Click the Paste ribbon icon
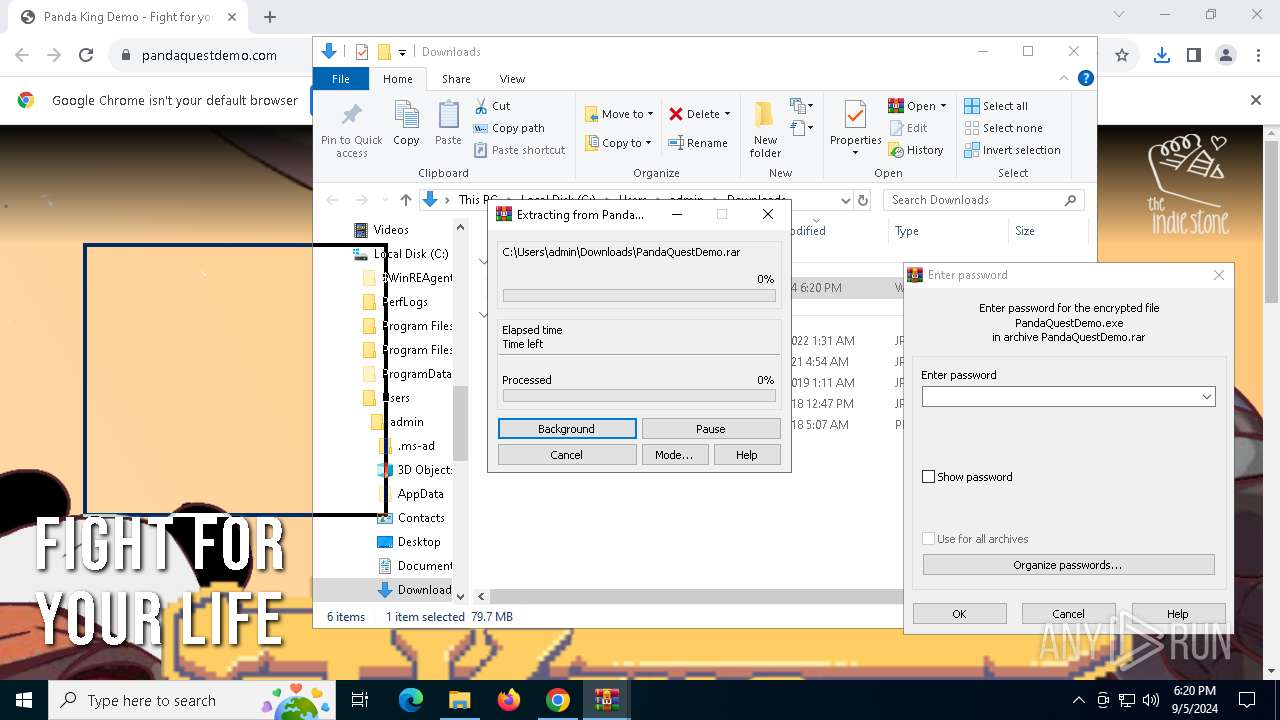The height and width of the screenshot is (720, 1280). pyautogui.click(x=448, y=115)
